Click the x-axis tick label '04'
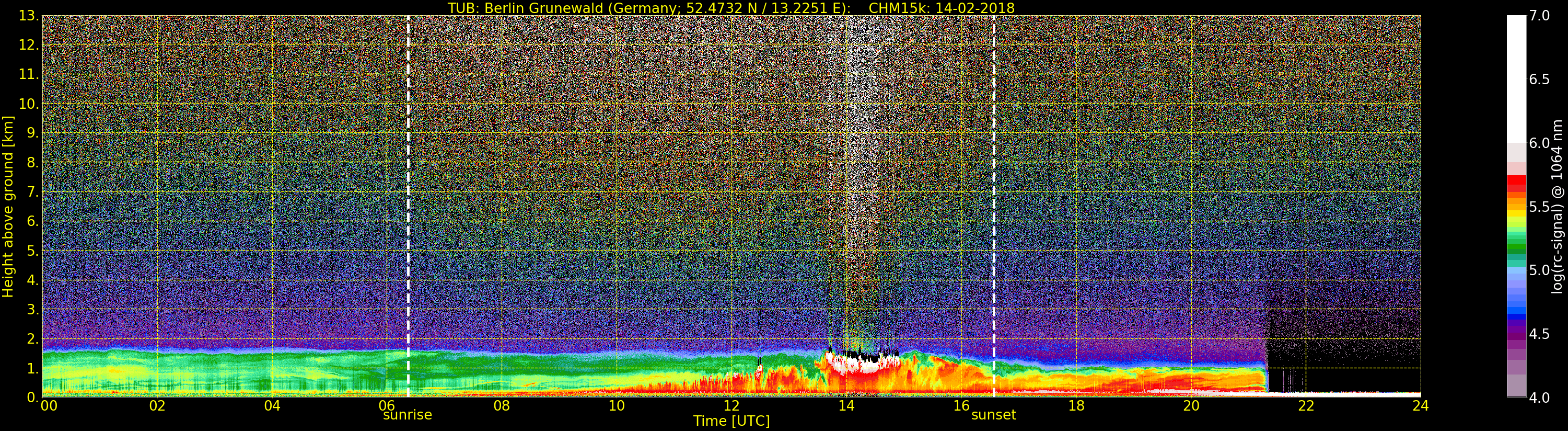The image size is (1568, 431). [x=272, y=406]
